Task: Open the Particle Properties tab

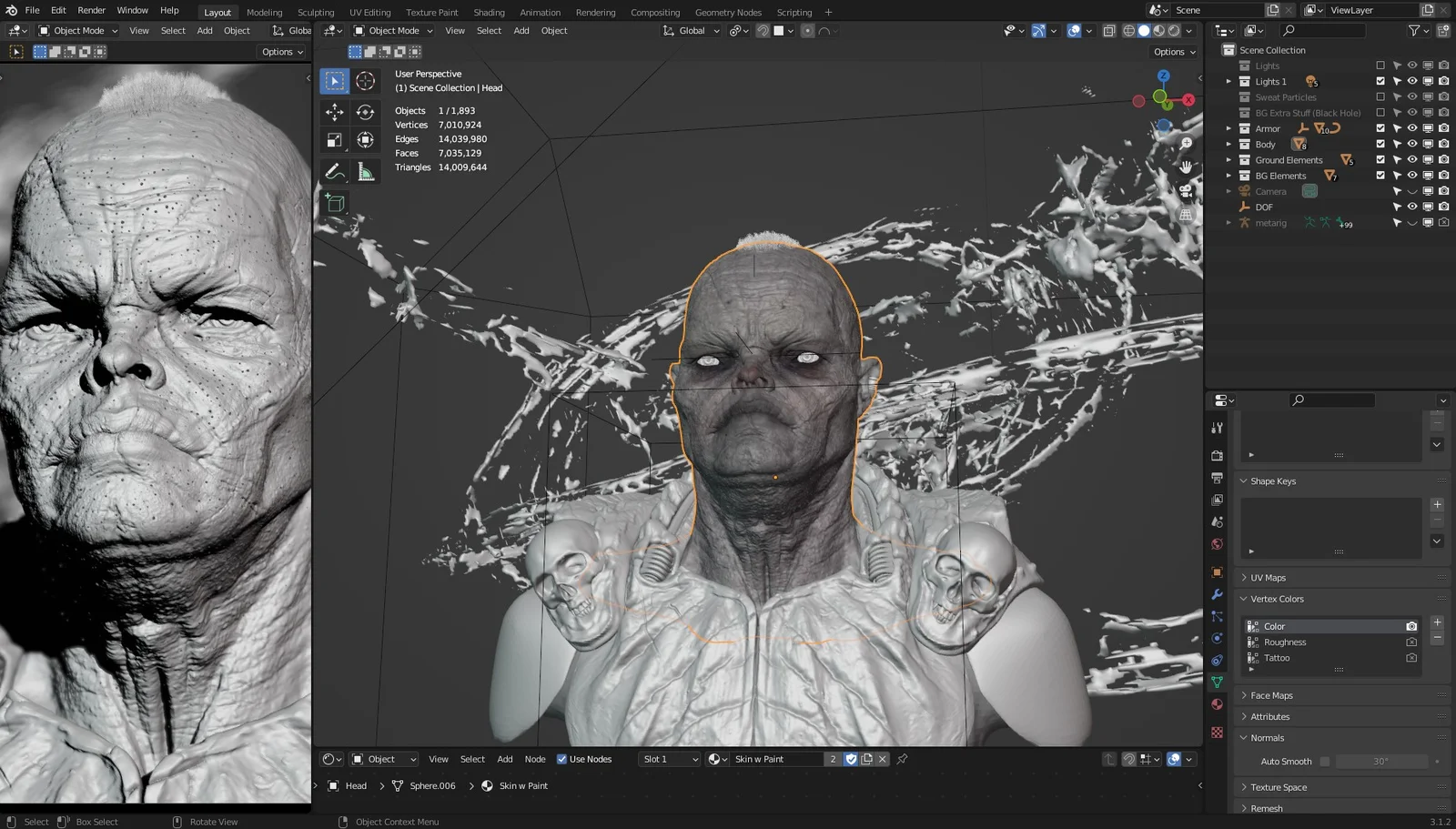Action: coord(1217,616)
